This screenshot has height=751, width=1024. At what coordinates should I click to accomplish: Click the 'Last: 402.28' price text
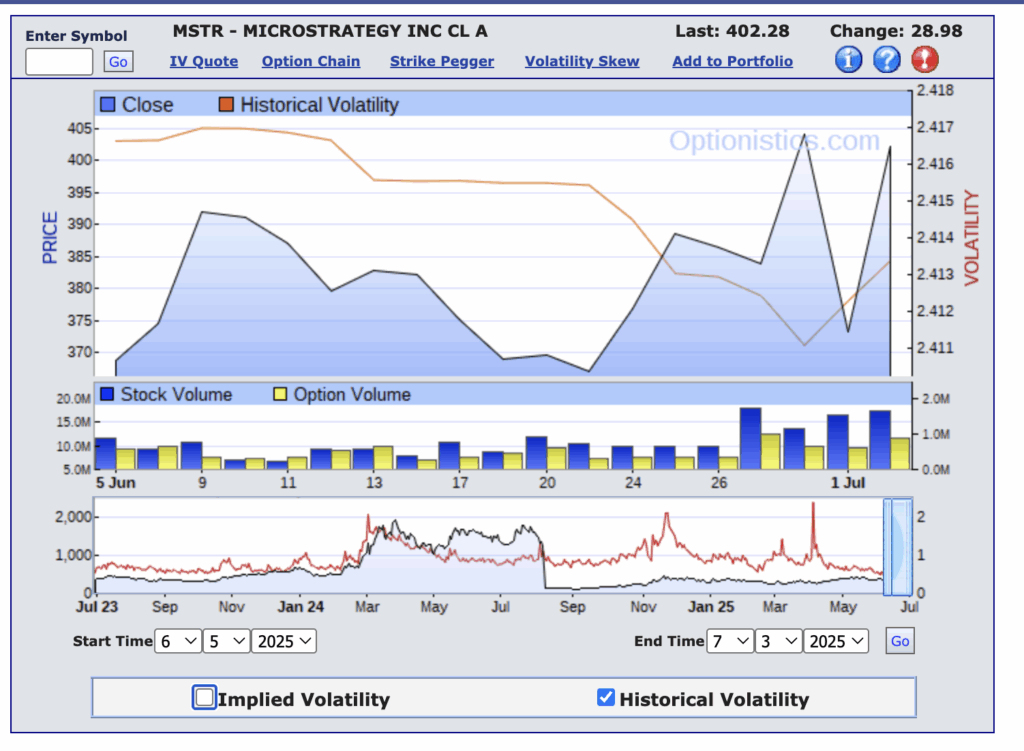[732, 31]
